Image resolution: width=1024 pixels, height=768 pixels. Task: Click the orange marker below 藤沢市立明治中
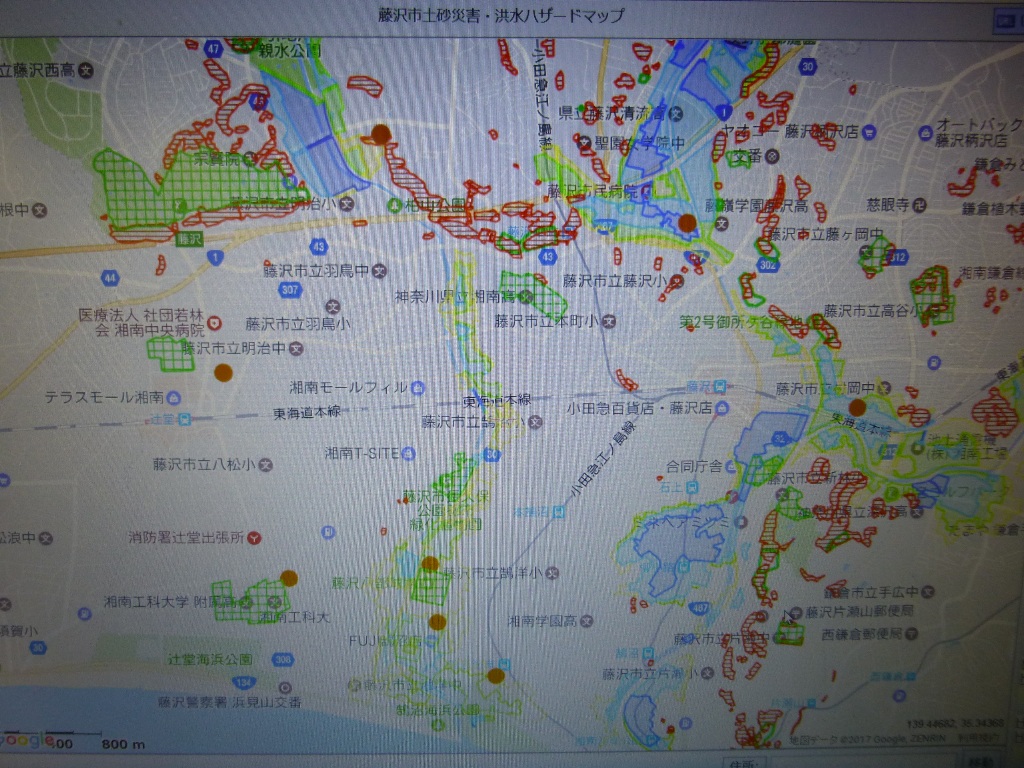coord(223,372)
